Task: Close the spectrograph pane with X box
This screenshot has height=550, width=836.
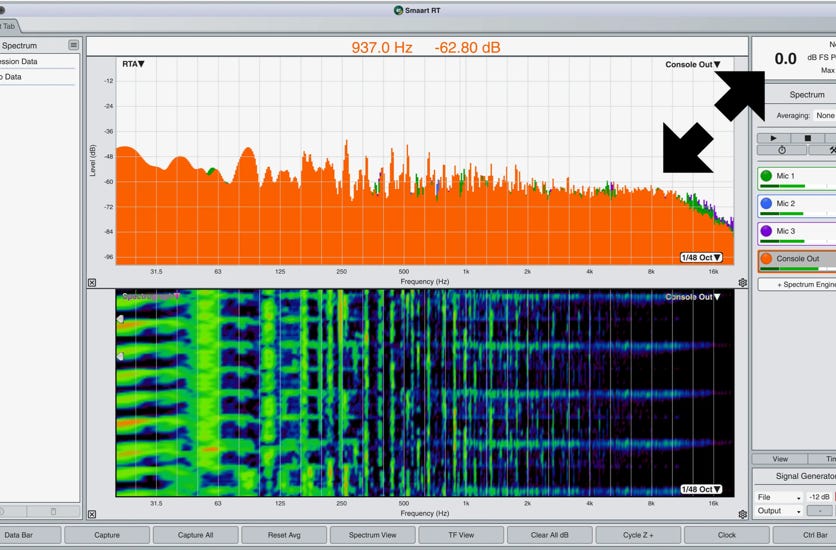Action: point(92,515)
